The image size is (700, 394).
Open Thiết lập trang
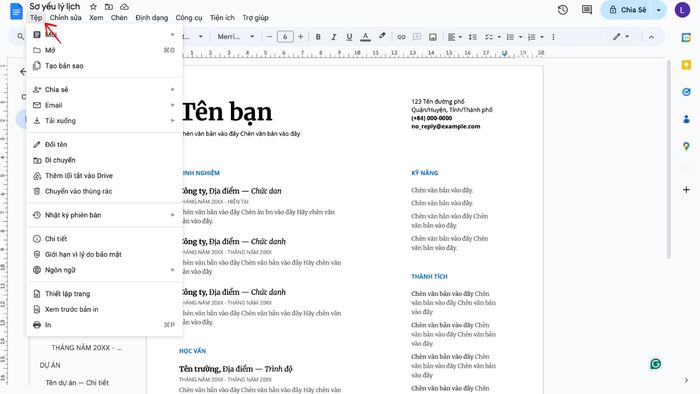pos(104,293)
